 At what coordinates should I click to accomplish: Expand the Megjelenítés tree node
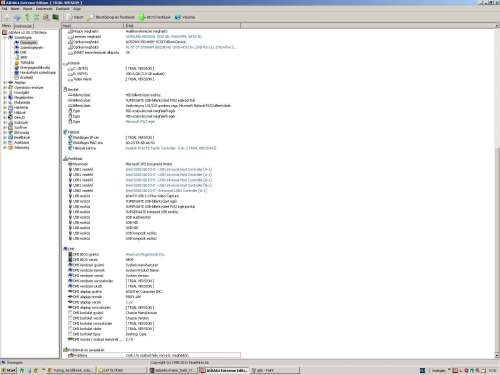point(5,97)
